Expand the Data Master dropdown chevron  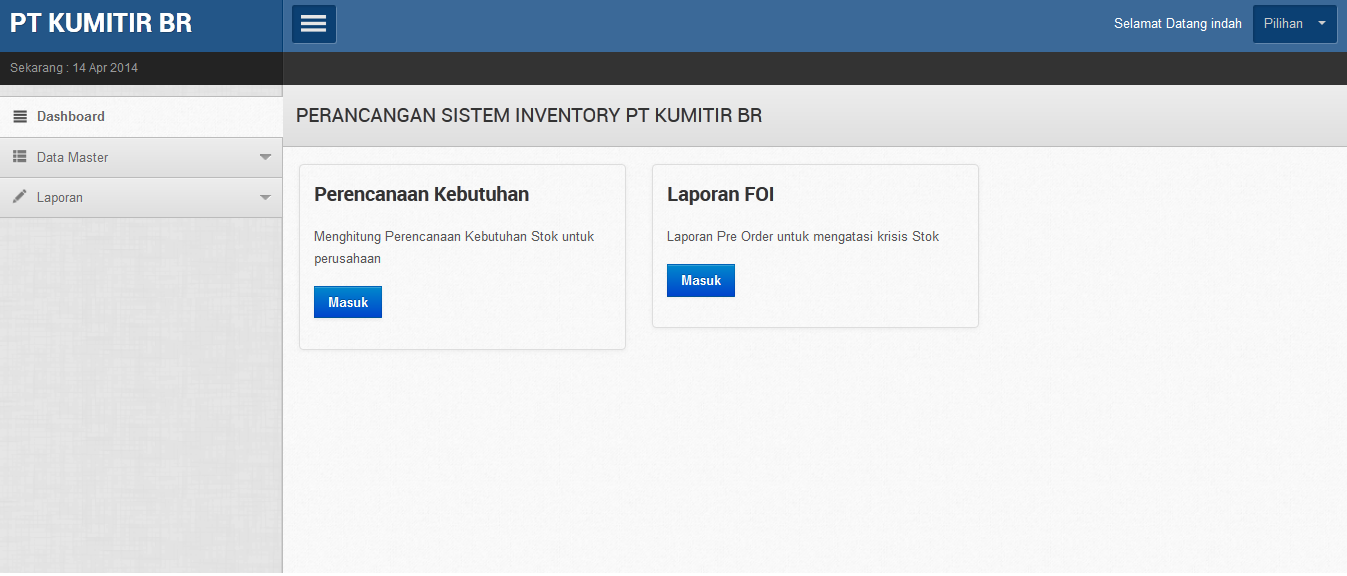pyautogui.click(x=265, y=157)
